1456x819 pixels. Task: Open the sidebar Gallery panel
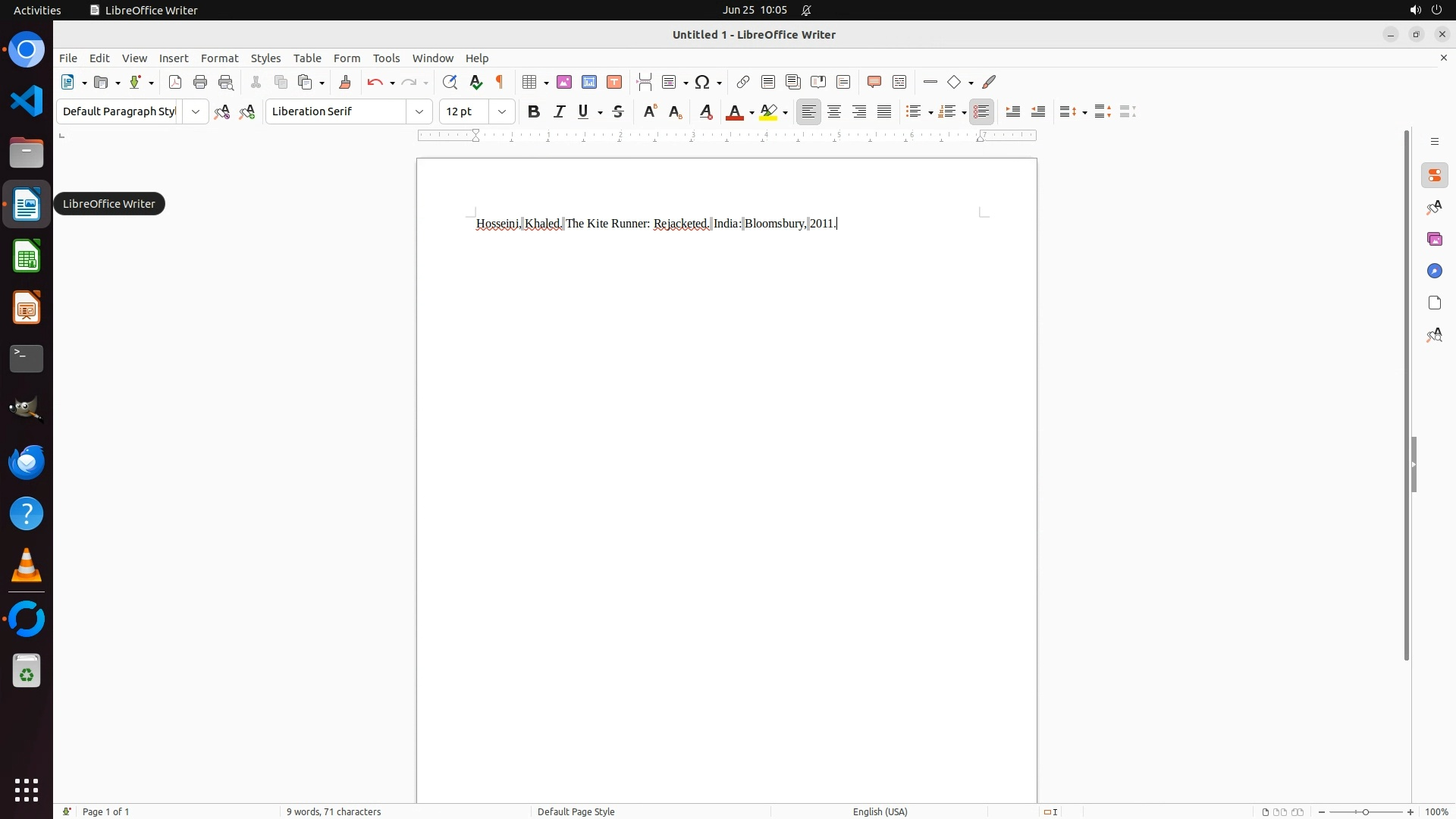1434,239
